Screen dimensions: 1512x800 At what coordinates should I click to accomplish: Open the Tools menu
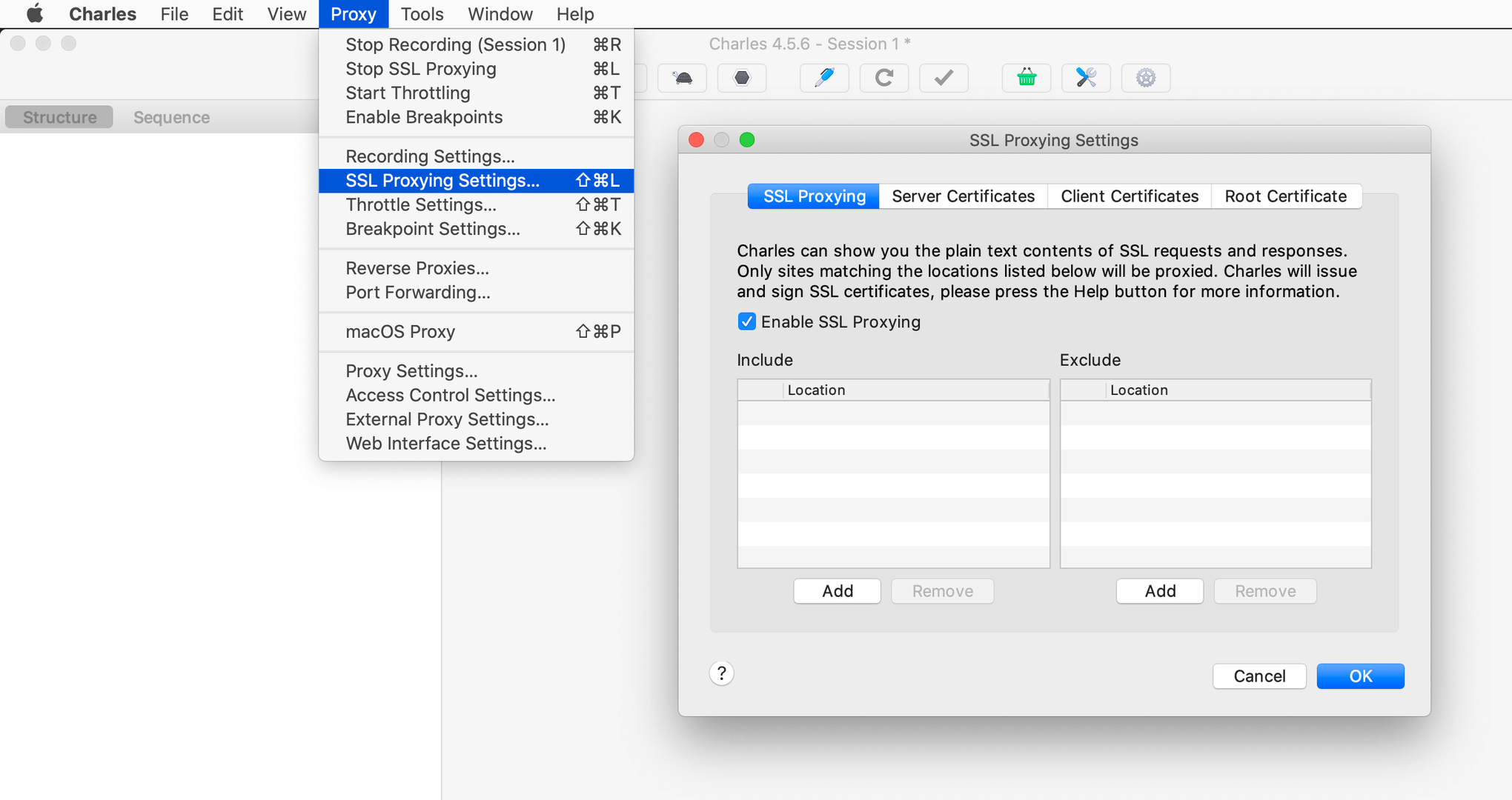coord(422,14)
